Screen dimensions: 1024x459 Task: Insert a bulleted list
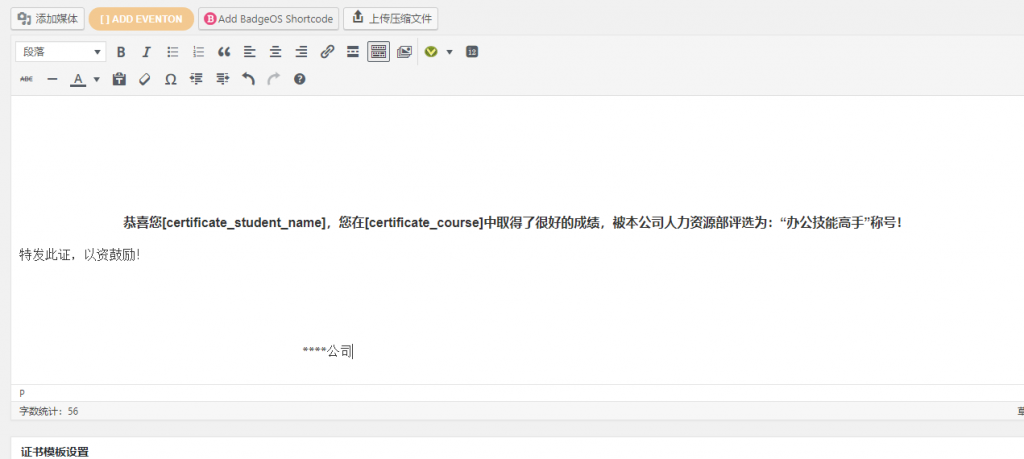click(172, 52)
